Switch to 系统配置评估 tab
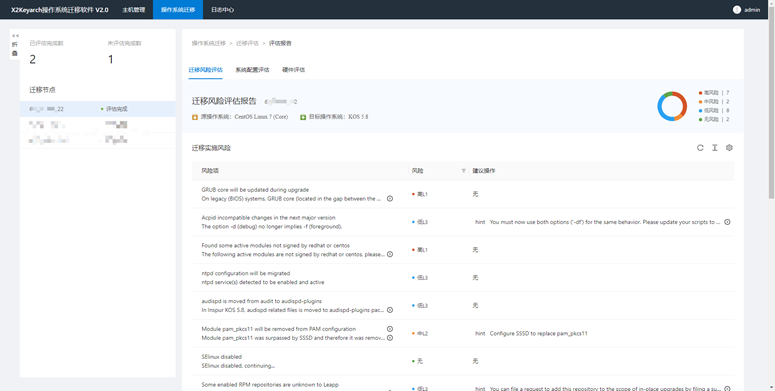 tap(253, 70)
